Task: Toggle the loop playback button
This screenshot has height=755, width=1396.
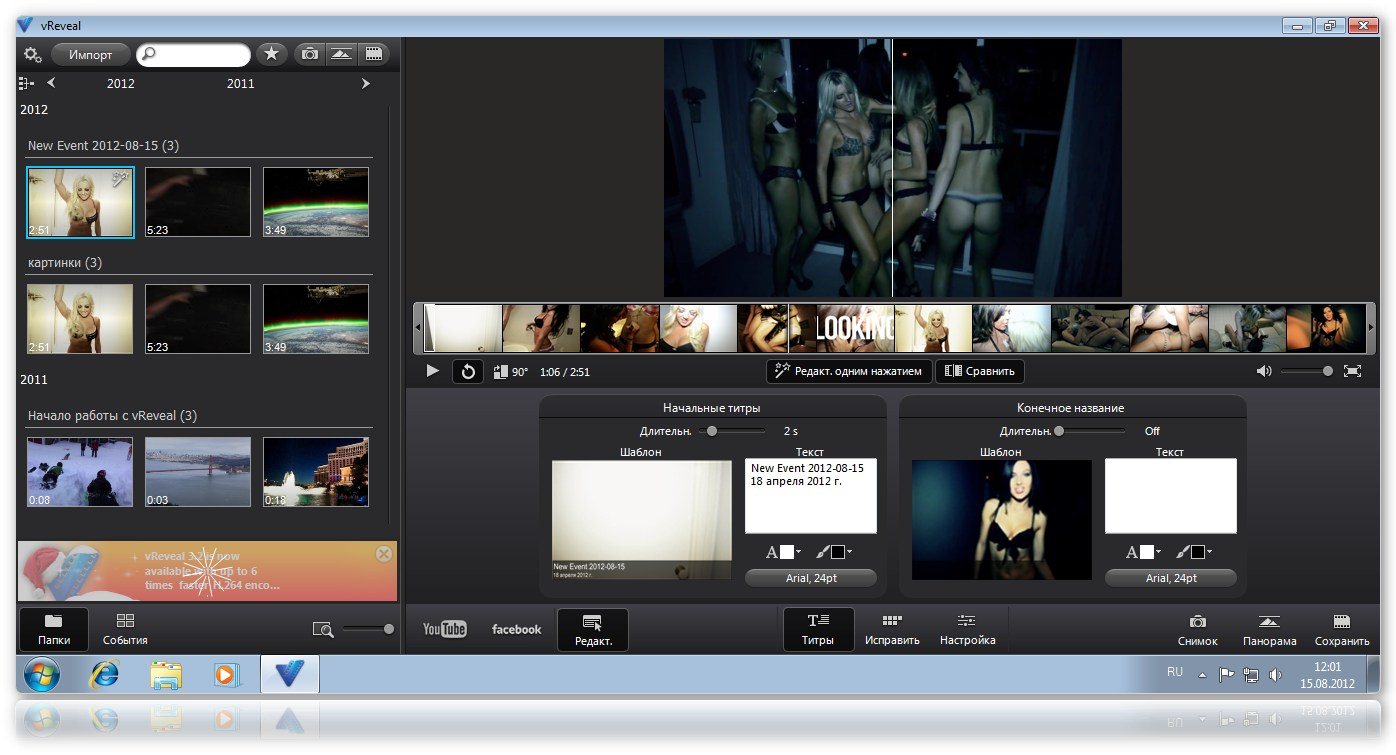Action: (467, 371)
